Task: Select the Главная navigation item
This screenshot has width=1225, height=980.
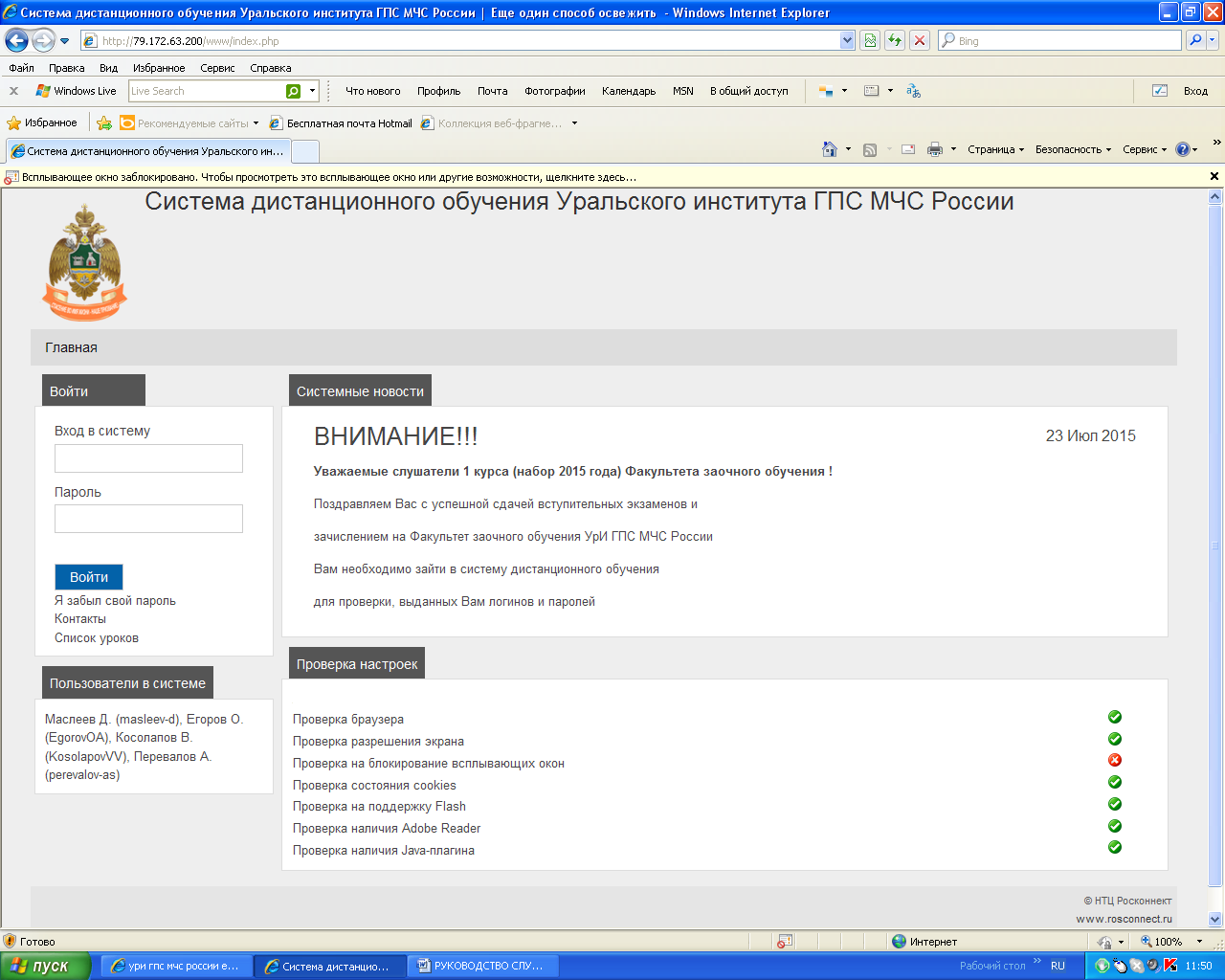Action: click(x=72, y=347)
